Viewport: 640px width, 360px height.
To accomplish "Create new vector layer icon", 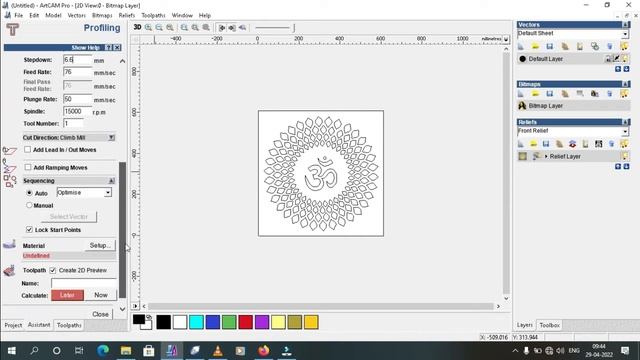I will click(521, 47).
